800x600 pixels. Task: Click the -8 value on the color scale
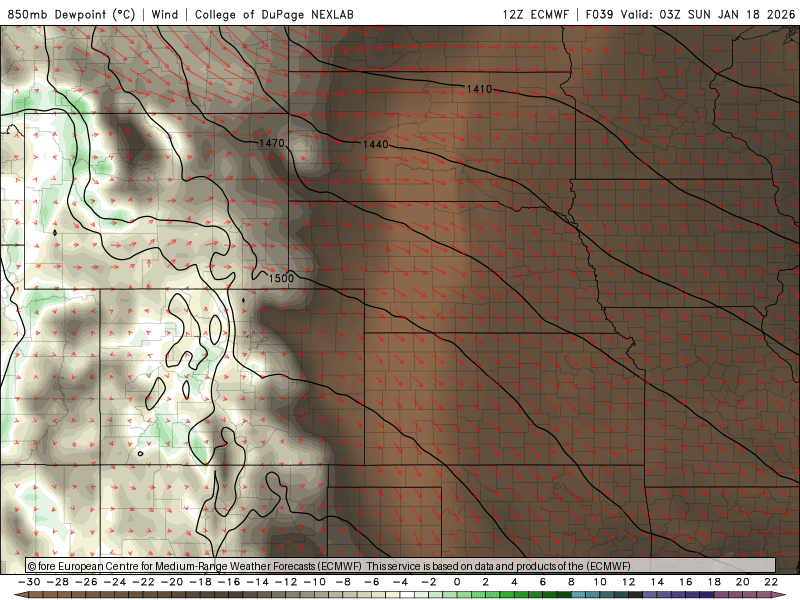click(x=343, y=582)
